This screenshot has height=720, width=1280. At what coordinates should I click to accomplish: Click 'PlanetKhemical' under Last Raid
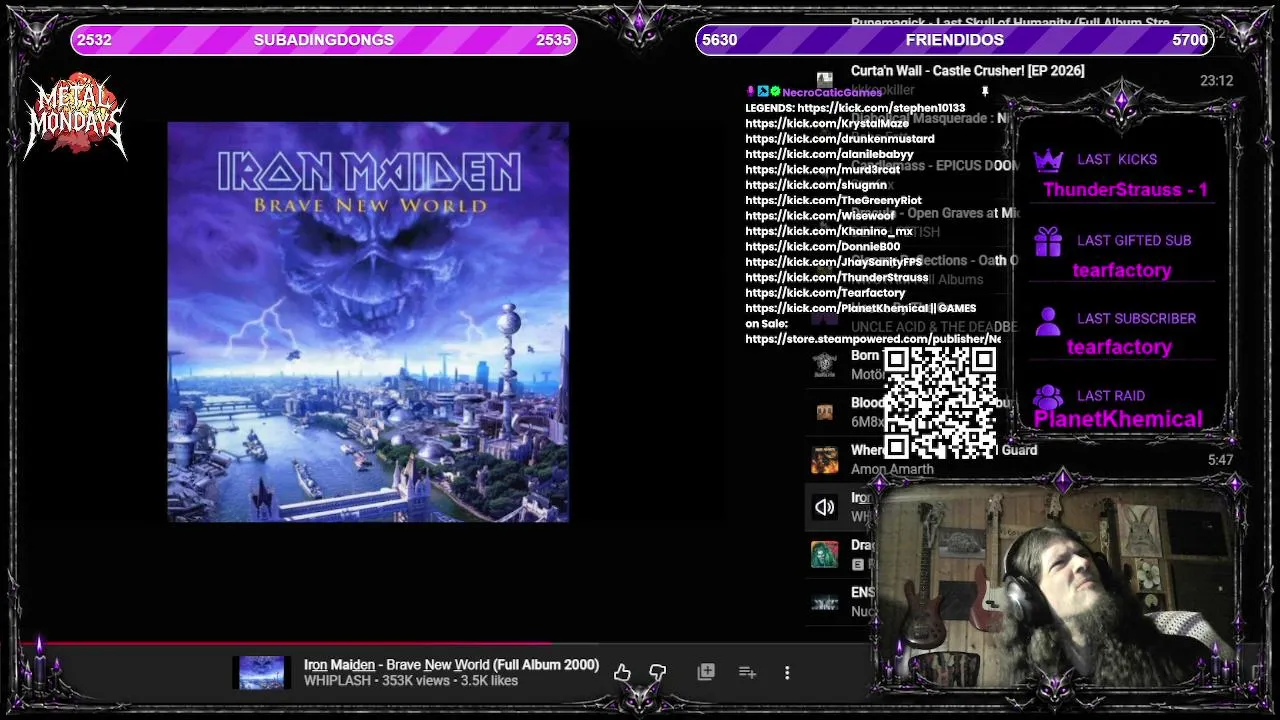[x=1118, y=419]
